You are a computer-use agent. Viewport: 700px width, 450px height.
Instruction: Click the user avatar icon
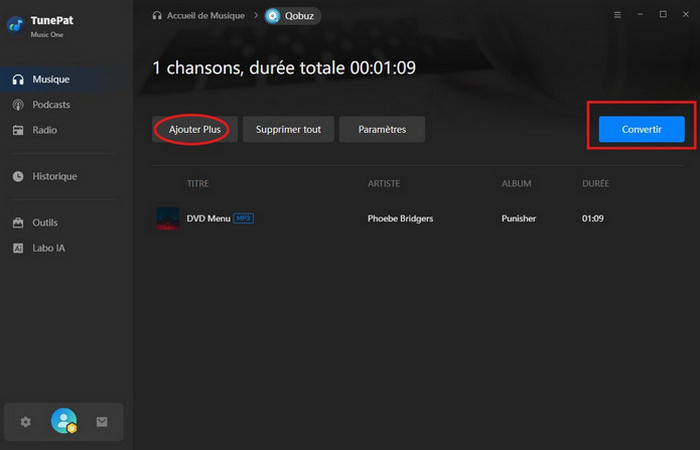[64, 422]
